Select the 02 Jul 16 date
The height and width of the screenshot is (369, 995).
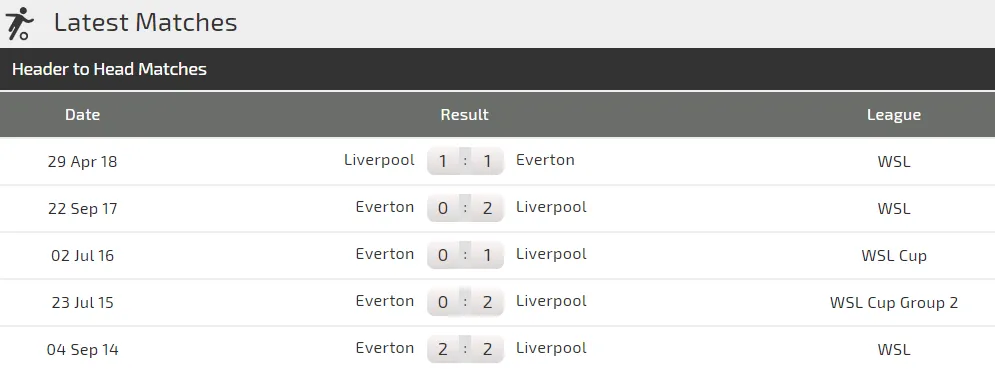point(82,255)
